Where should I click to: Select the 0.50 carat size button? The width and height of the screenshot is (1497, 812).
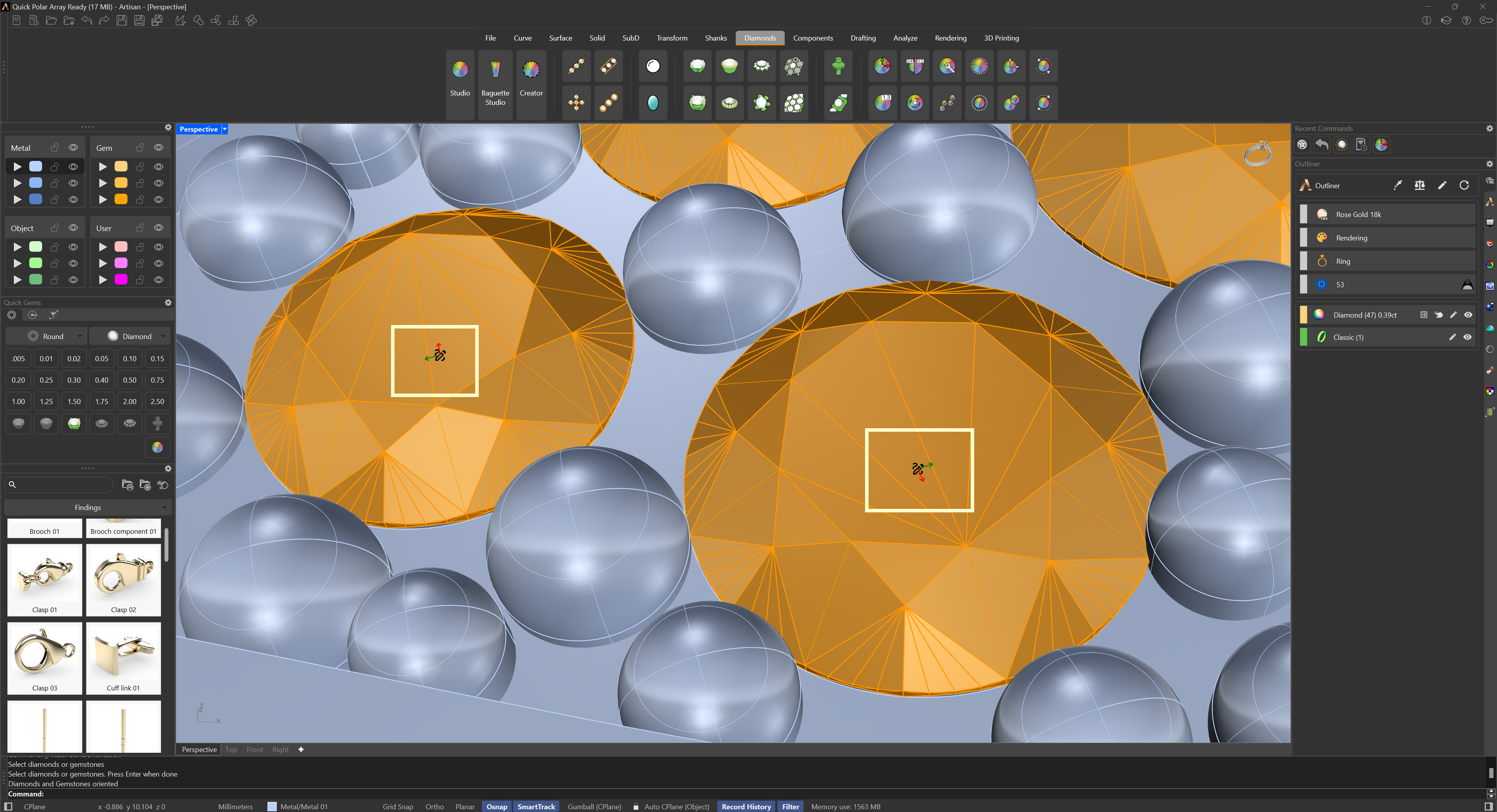tap(129, 380)
